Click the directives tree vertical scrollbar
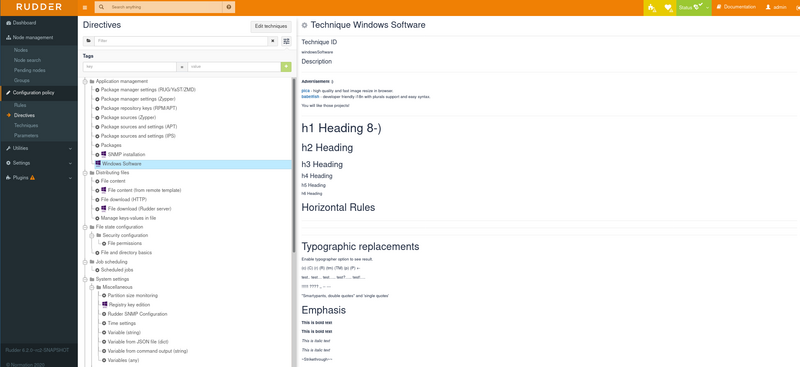The image size is (800, 367). point(293,164)
